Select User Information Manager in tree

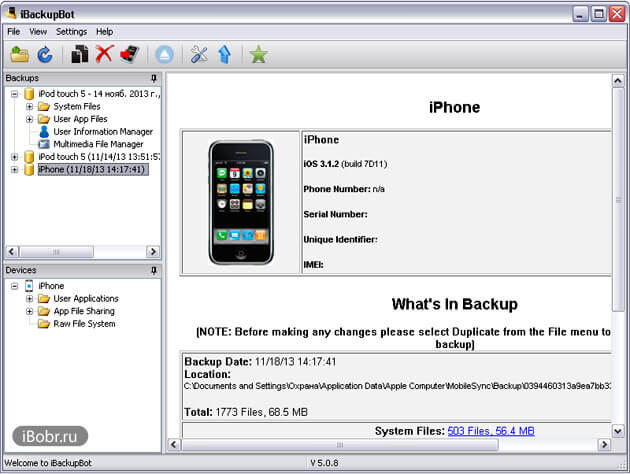tap(102, 132)
